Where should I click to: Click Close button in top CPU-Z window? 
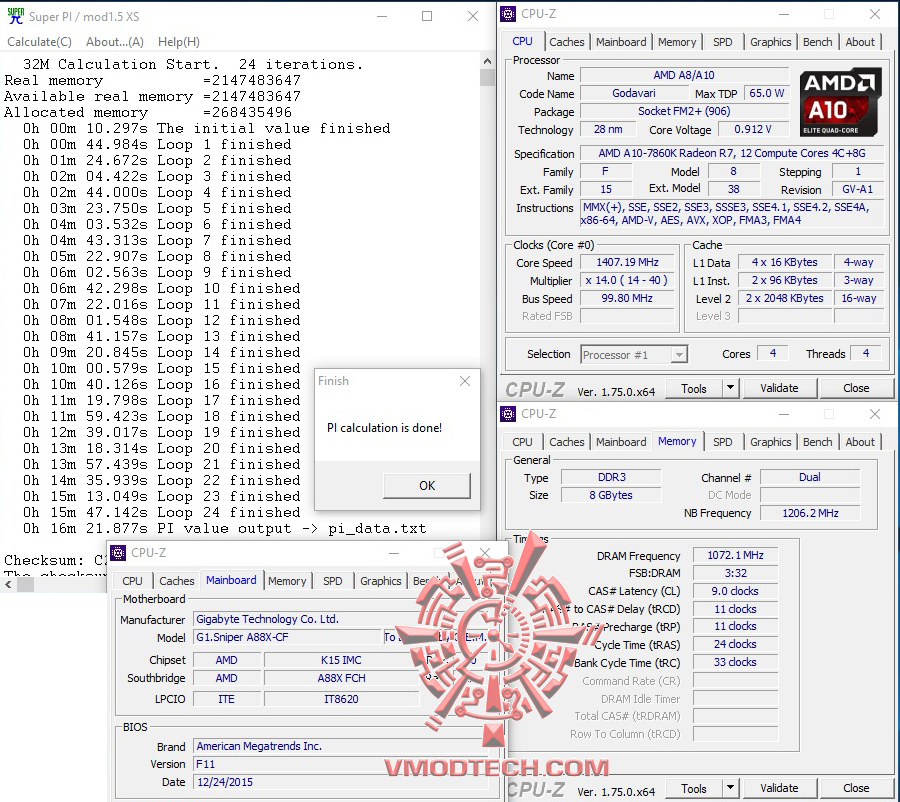(856, 389)
